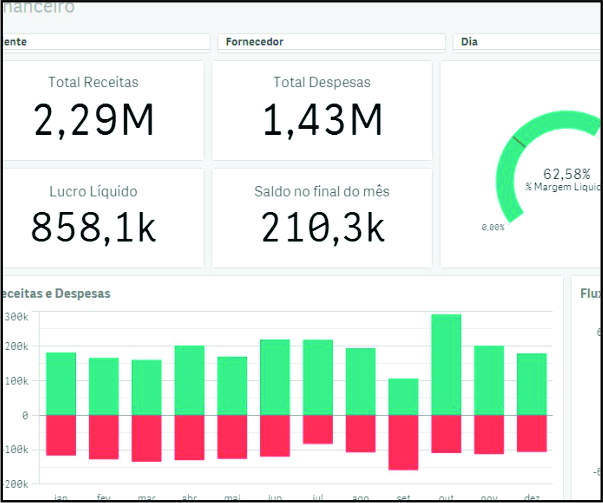Viewport: 603px width, 503px height.
Task: Click the green revenue bar for December
Action: point(531,383)
